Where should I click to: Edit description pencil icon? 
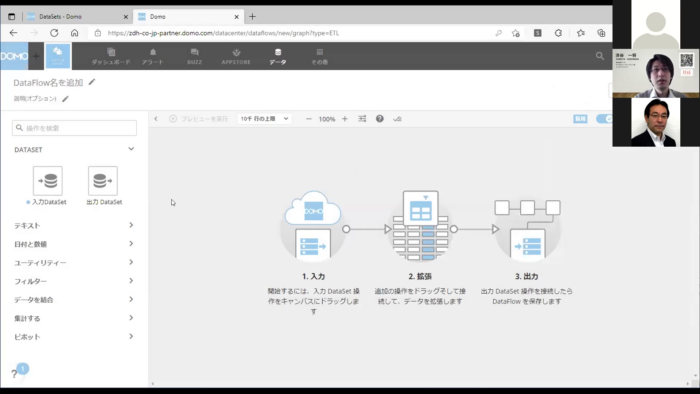pos(65,99)
